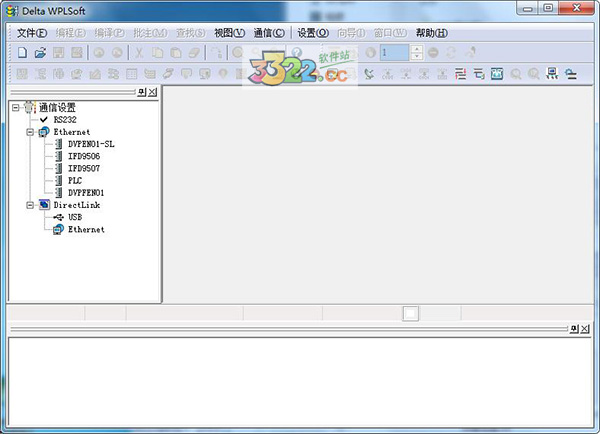Screen dimensions: 600x434
Task: Click the greyed-out paste clipboard icon
Action: (x=176, y=52)
